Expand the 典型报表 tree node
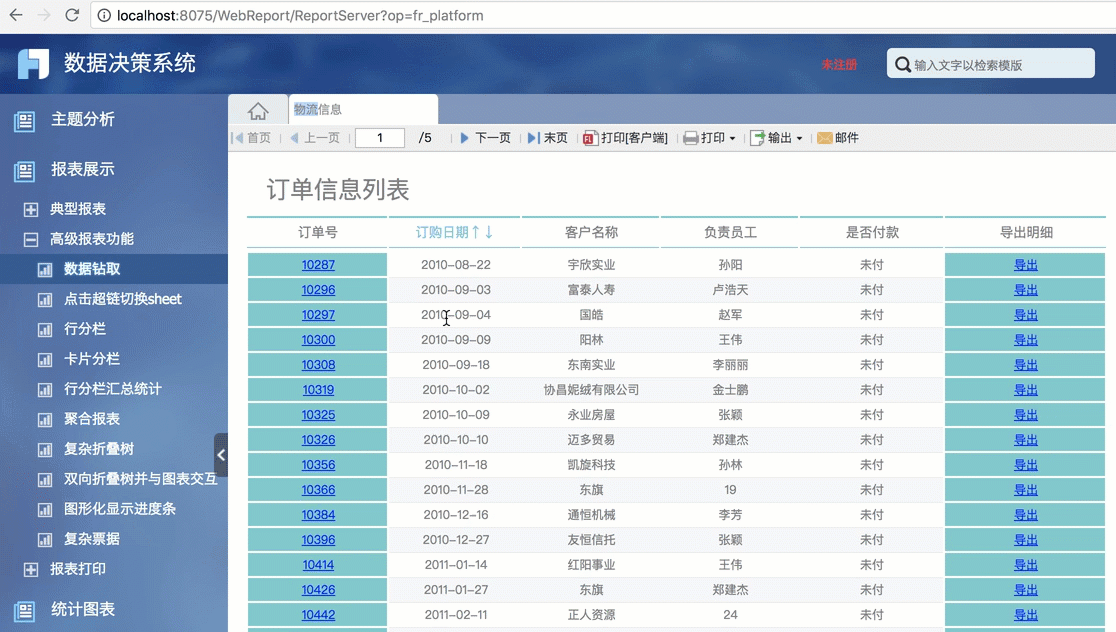Image resolution: width=1116 pixels, height=632 pixels. pyautogui.click(x=31, y=210)
